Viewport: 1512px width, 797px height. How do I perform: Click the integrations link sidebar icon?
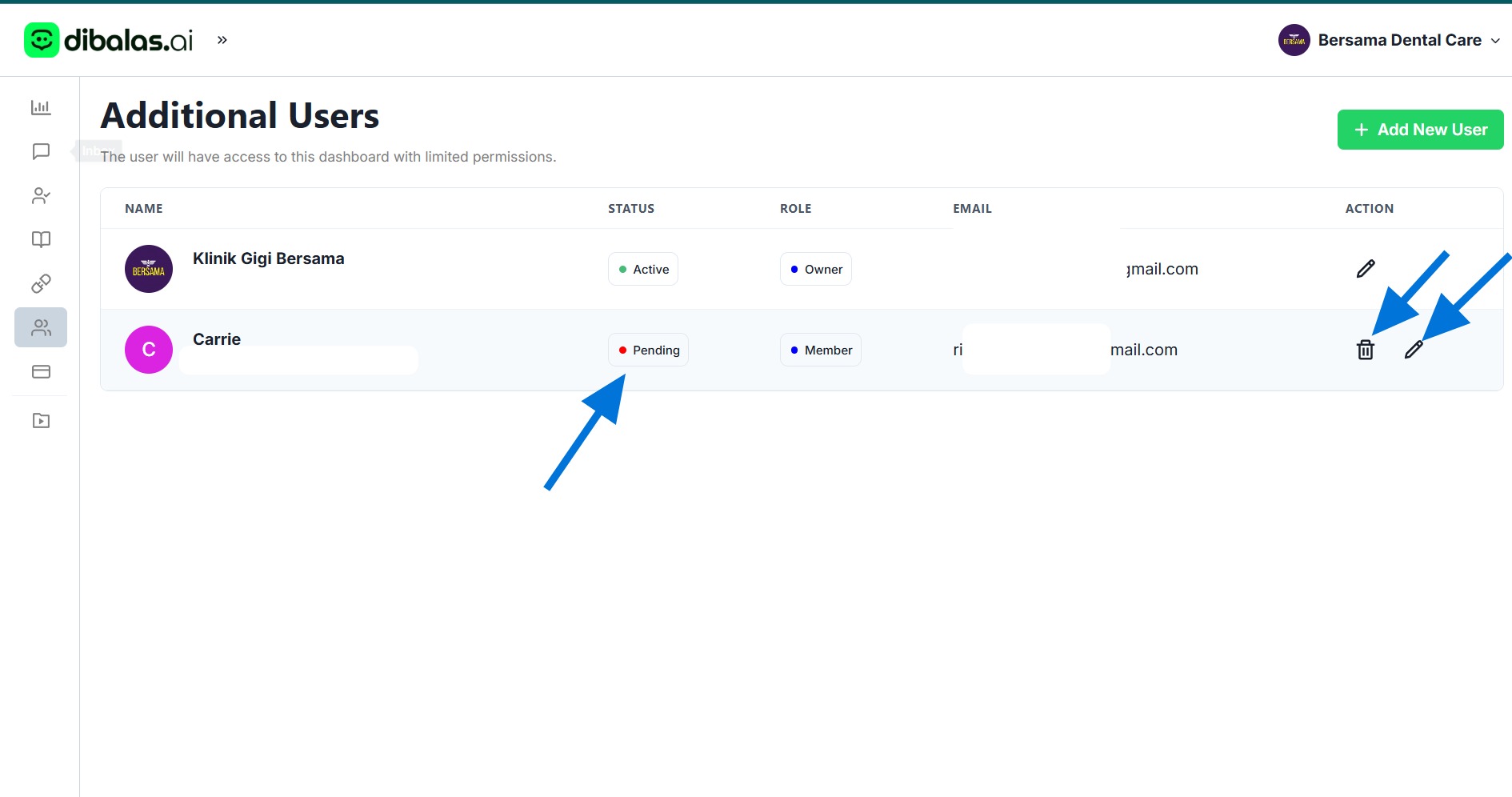point(41,283)
